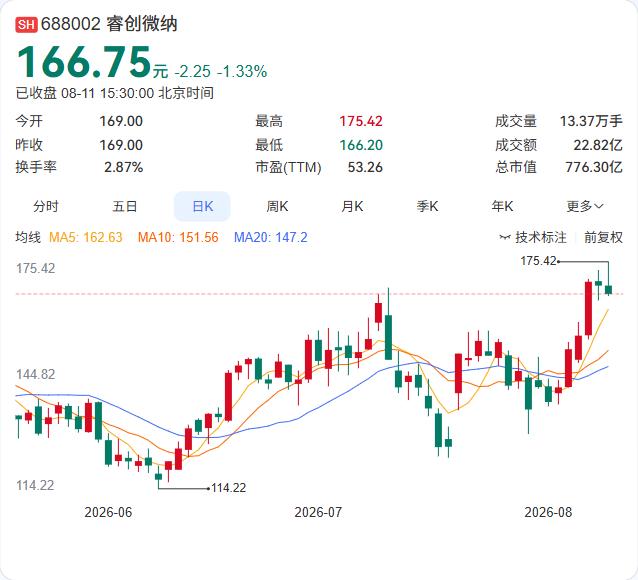Click the 2026-06 date axis label

coord(108,512)
